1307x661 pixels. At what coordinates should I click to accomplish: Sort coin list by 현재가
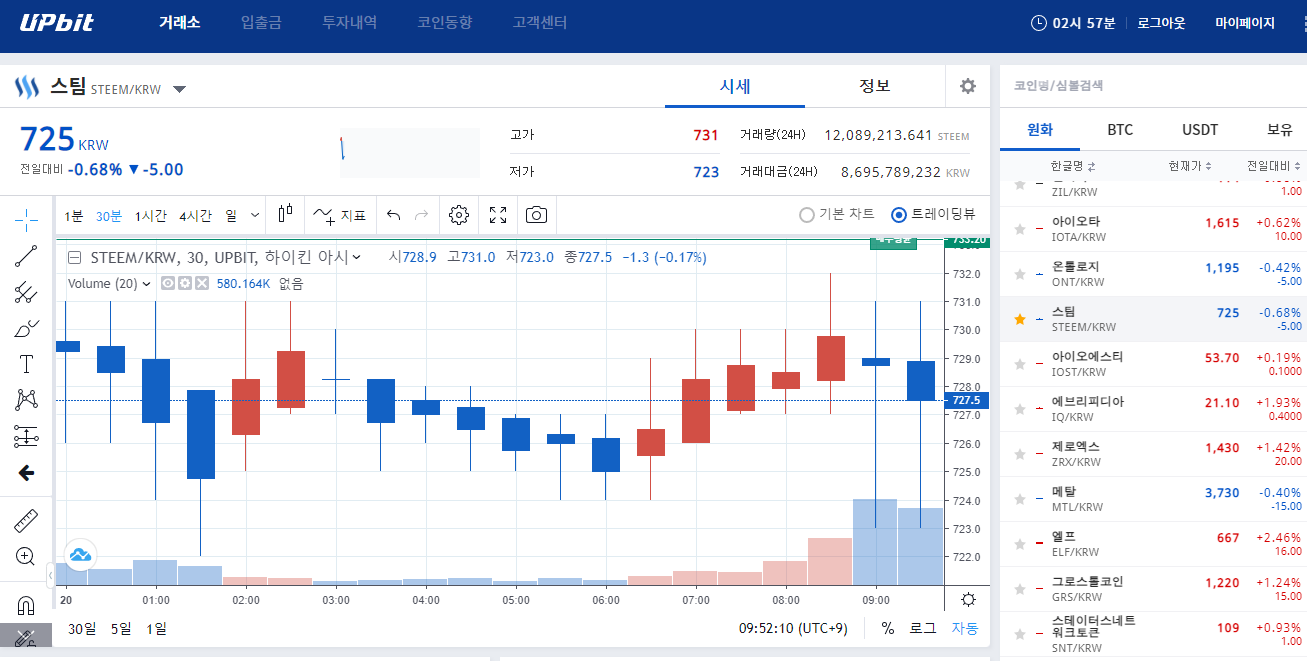click(1190, 166)
